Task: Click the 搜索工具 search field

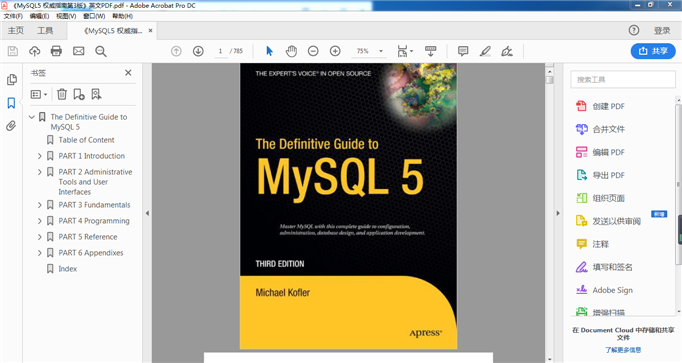Action: coord(622,80)
